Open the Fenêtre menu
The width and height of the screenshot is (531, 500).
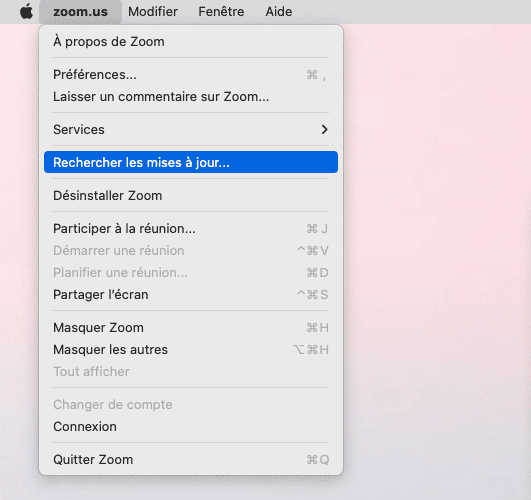pos(221,12)
